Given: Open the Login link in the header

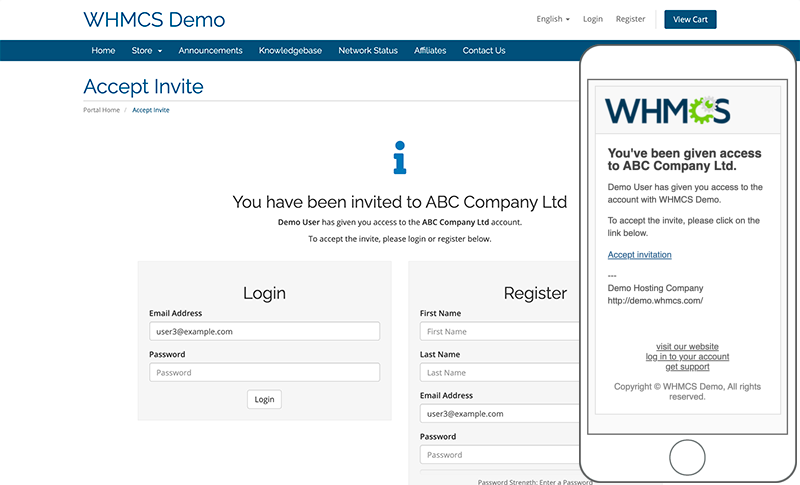Looking at the screenshot, I should (x=593, y=19).
